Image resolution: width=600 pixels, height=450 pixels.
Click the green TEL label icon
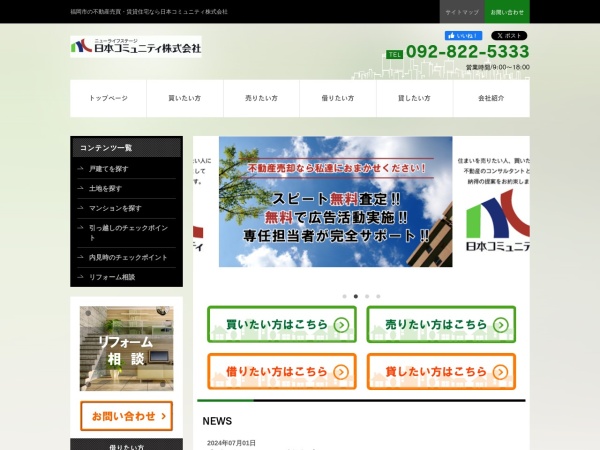(x=395, y=55)
